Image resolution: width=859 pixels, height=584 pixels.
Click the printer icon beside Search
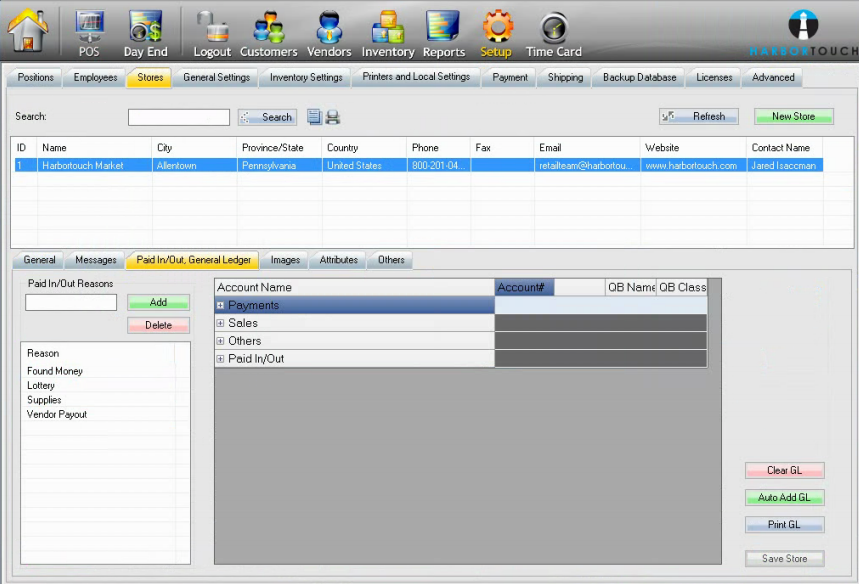pos(333,117)
